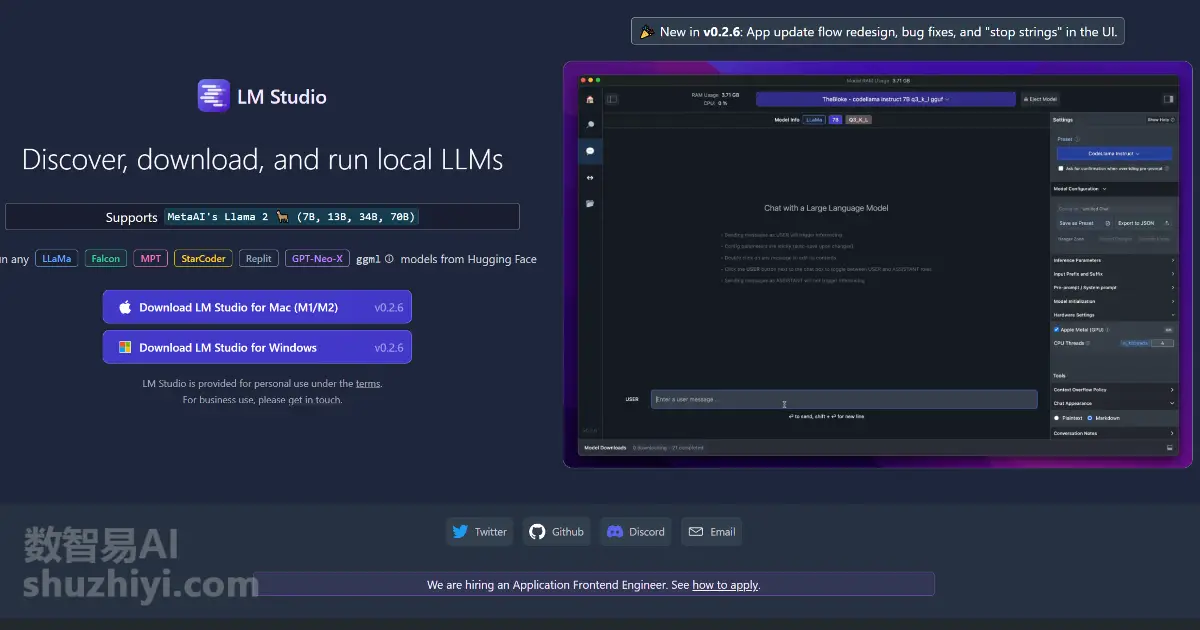Select the Chat bubble icon in sidebar

coord(590,151)
